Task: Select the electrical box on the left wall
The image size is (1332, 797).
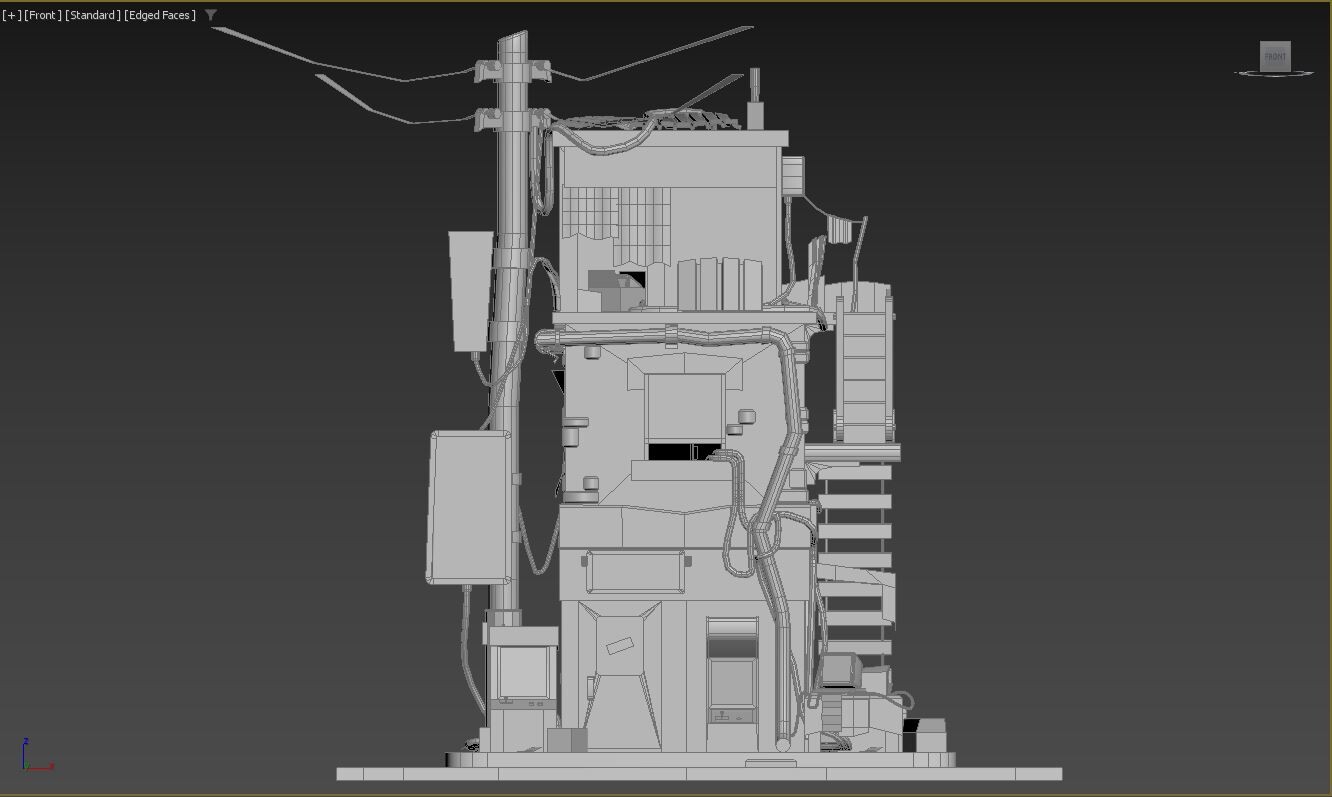Action: (470, 510)
